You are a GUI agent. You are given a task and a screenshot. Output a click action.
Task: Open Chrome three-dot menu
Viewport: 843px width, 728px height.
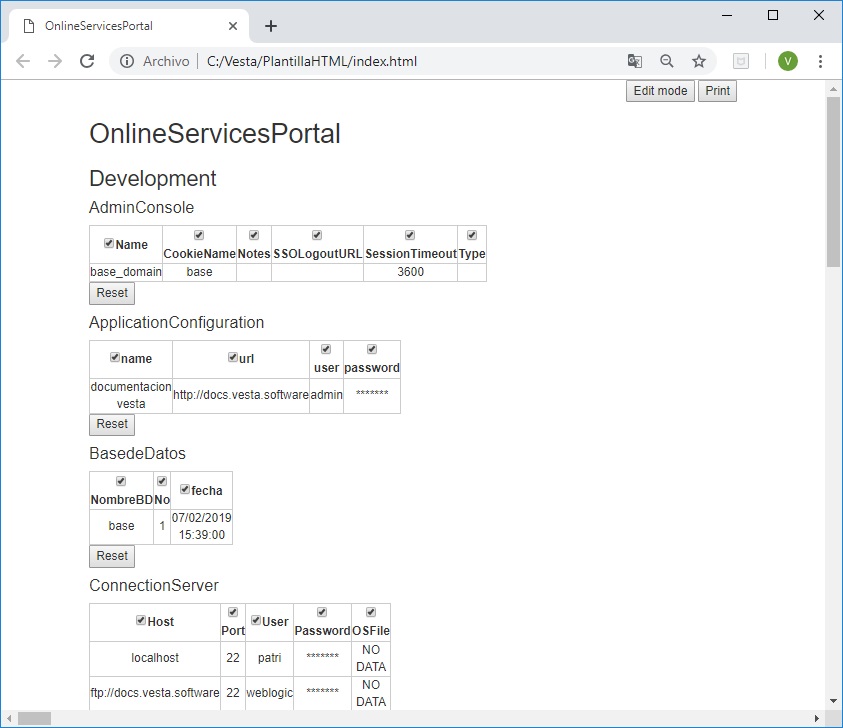point(820,61)
